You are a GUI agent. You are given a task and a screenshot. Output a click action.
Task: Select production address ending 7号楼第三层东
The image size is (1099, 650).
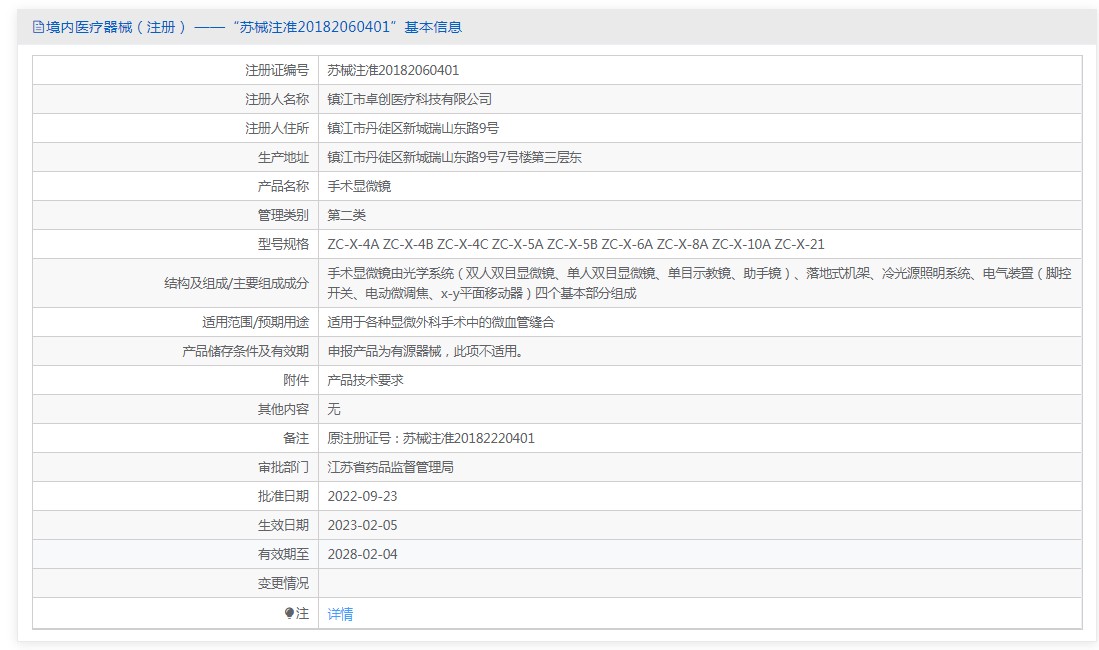coord(454,158)
